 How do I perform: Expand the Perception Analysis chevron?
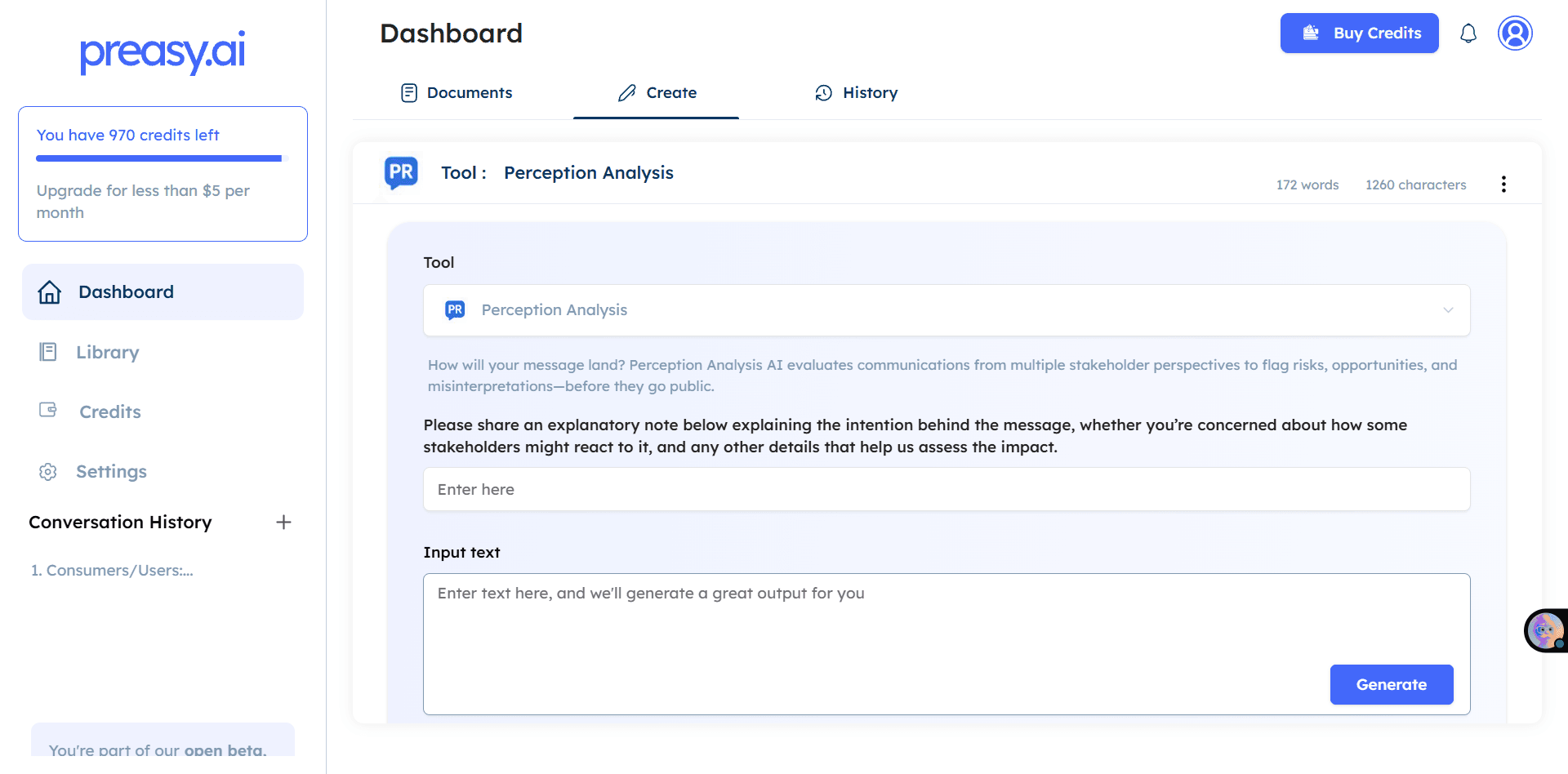[1448, 310]
